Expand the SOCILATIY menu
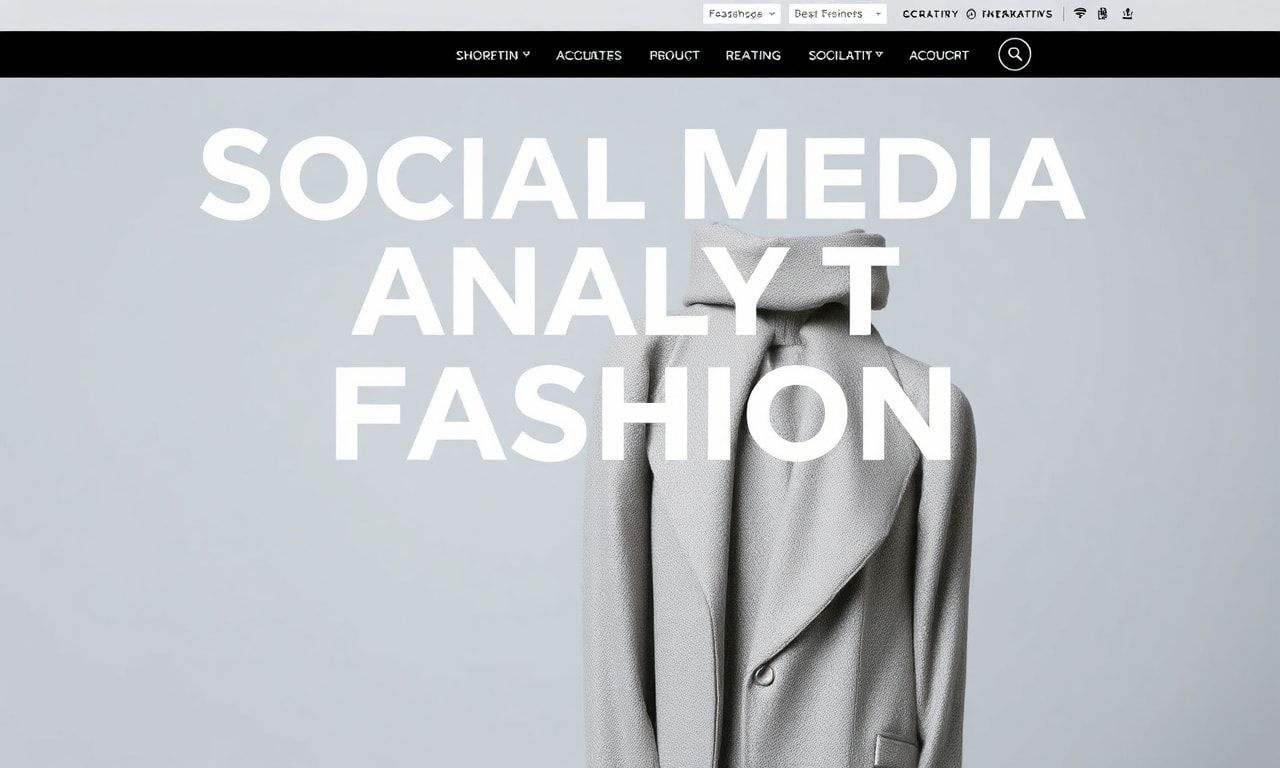1280x768 pixels. coord(846,55)
